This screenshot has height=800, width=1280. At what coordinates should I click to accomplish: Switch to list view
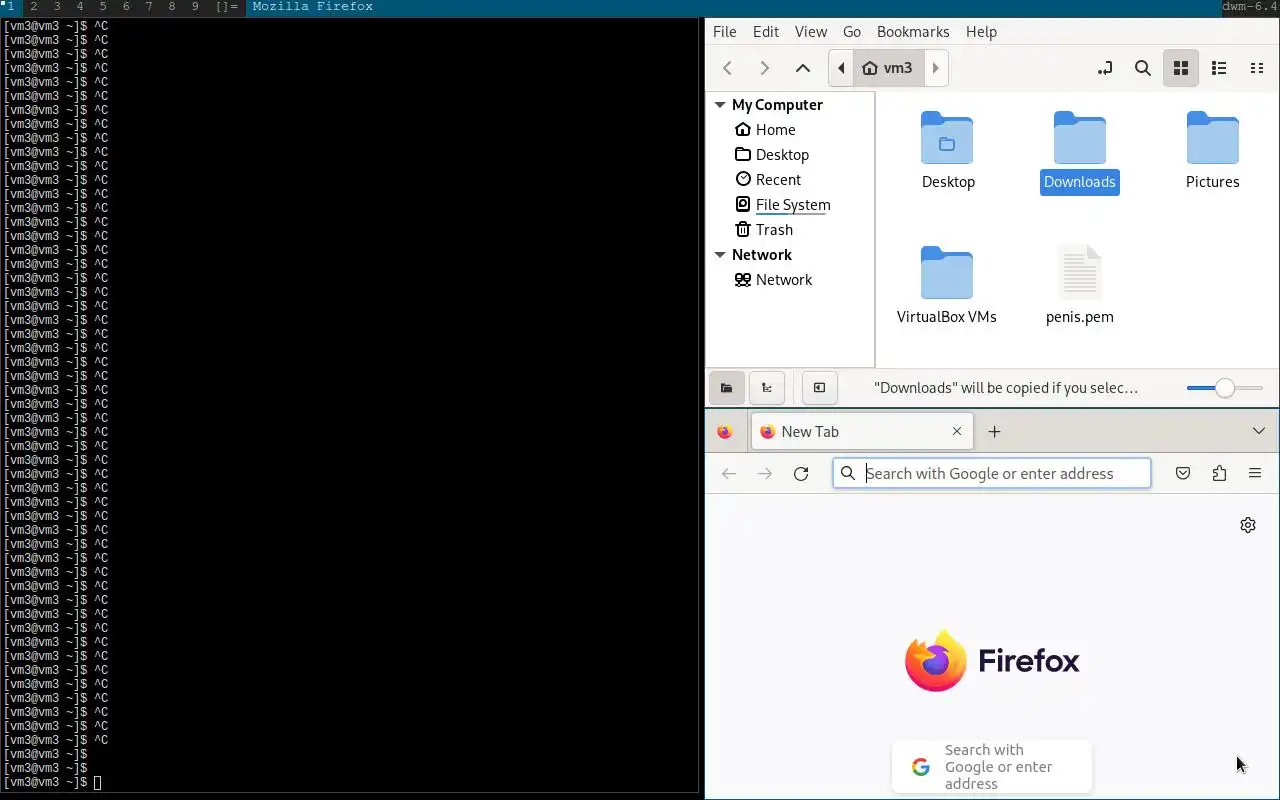(x=1219, y=68)
